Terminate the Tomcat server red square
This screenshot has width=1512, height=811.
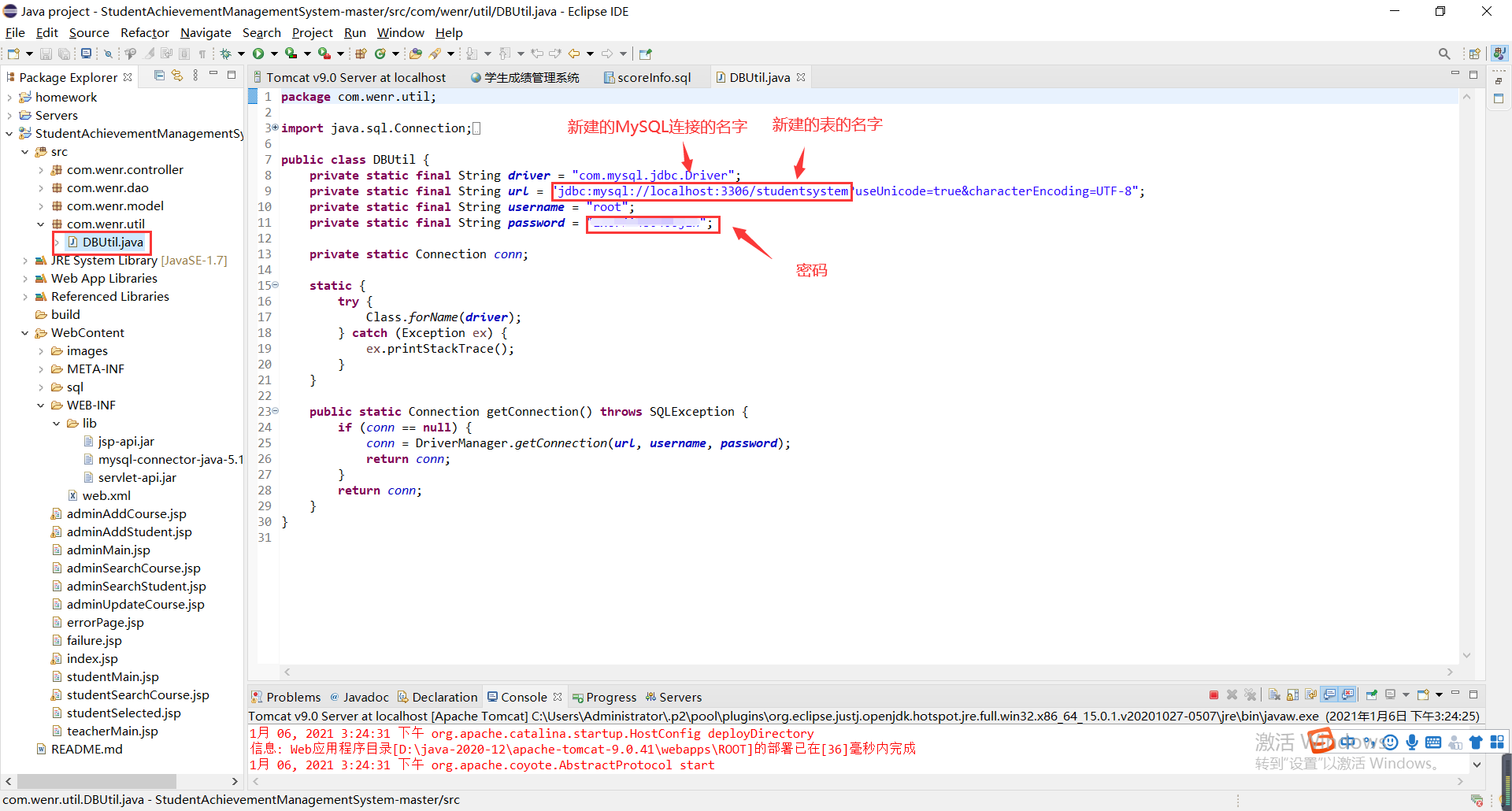(x=1214, y=694)
